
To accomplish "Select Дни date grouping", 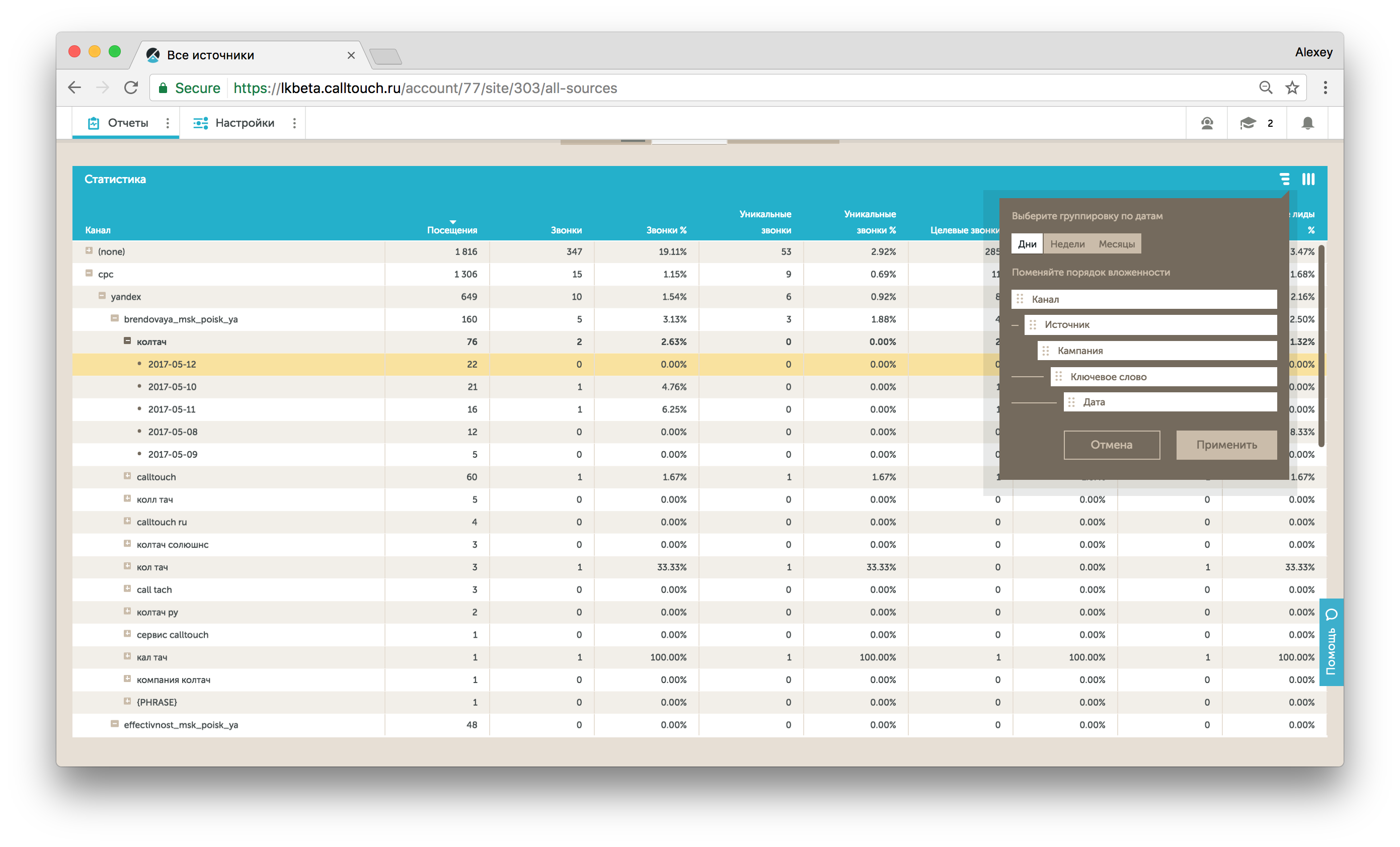I will click(x=1027, y=244).
